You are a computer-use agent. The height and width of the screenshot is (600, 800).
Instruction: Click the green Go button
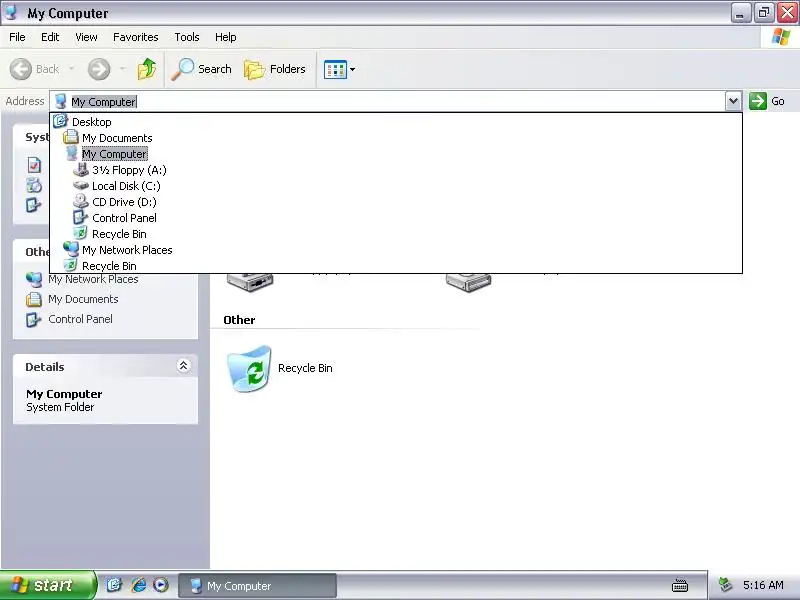tap(767, 101)
